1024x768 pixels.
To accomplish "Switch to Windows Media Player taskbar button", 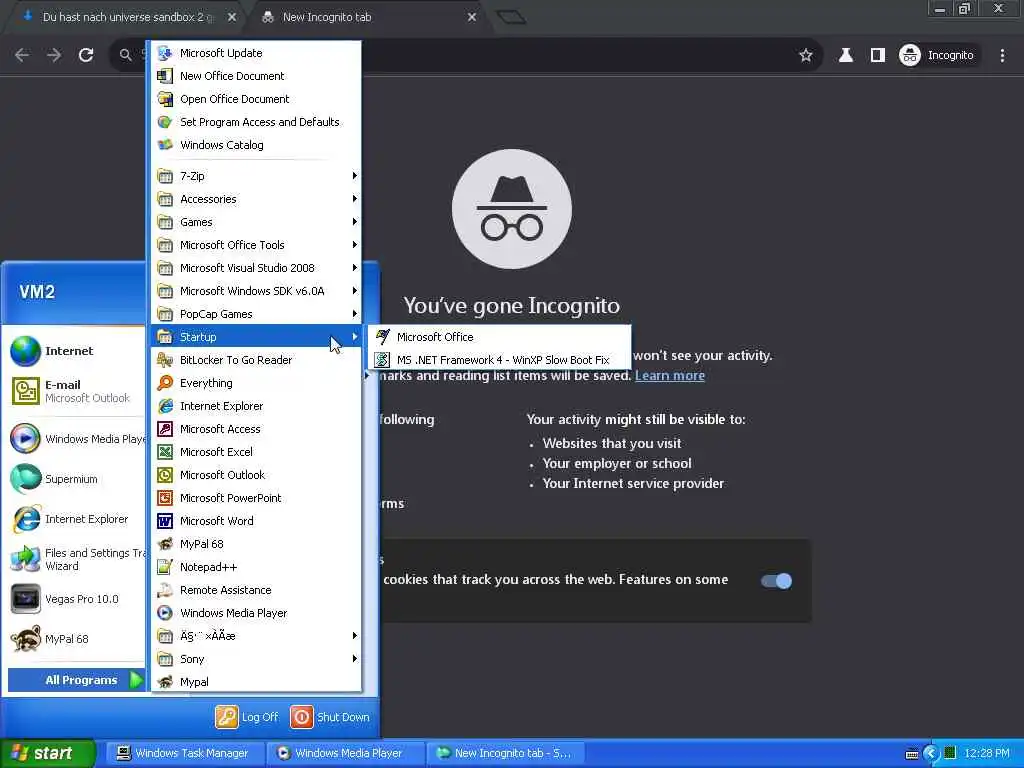I will (x=345, y=753).
